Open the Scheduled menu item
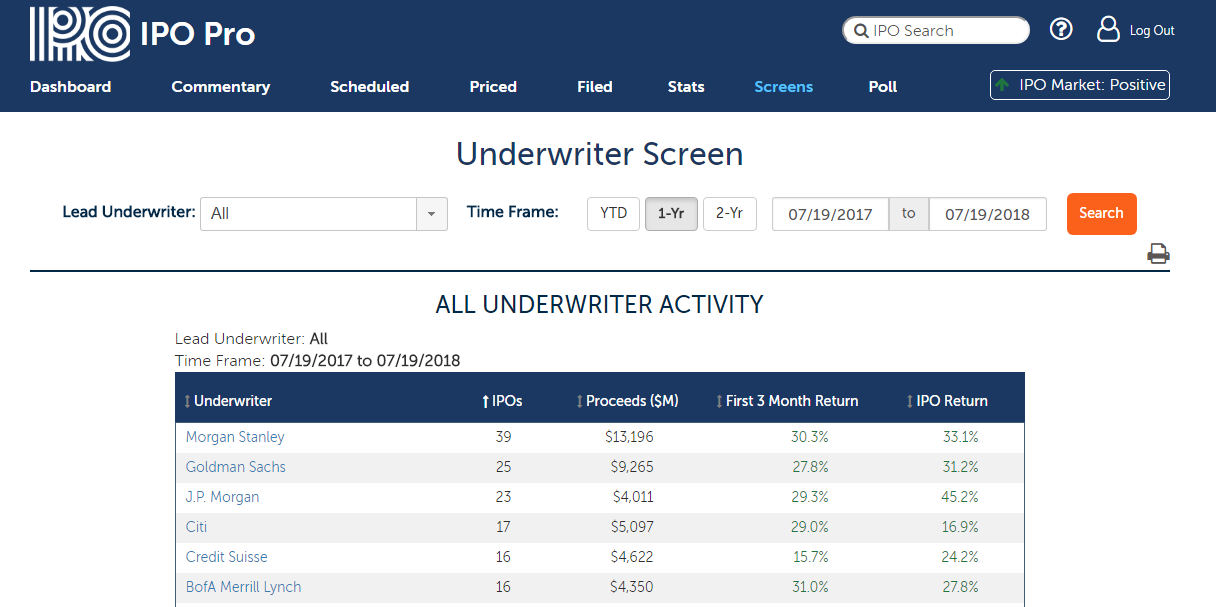 [370, 87]
